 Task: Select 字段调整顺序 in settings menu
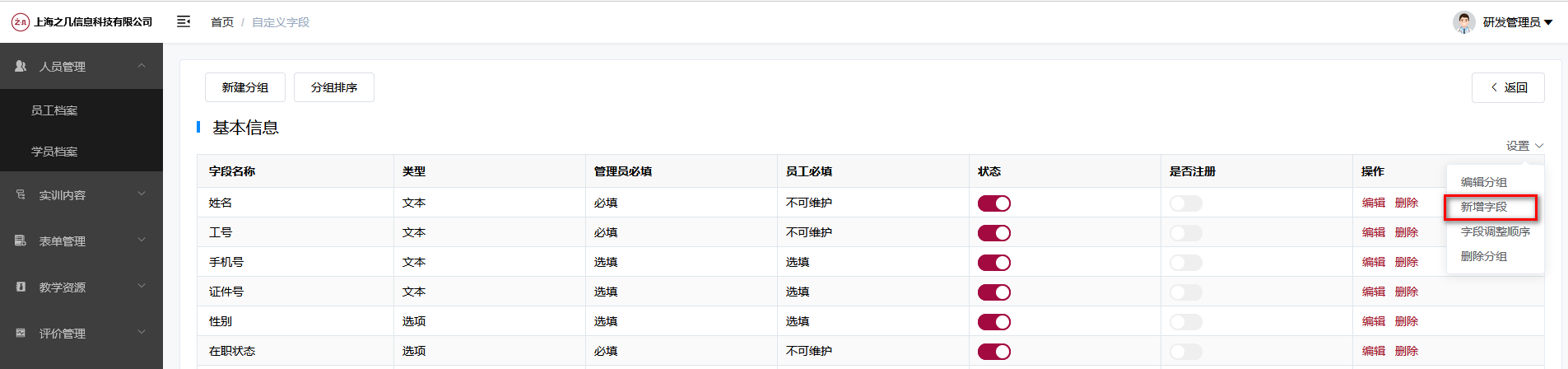click(1495, 231)
